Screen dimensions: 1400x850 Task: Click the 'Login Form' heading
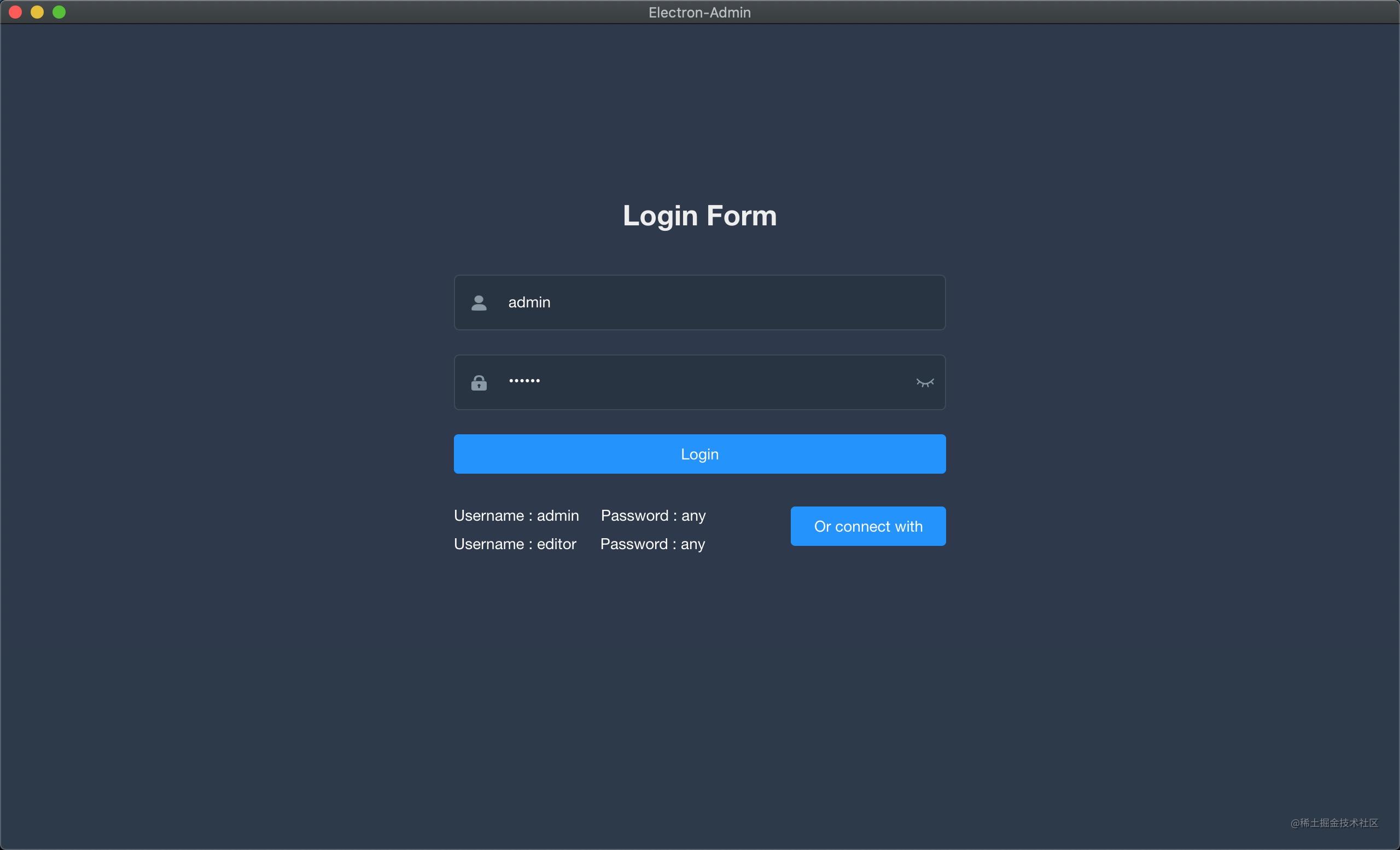699,216
